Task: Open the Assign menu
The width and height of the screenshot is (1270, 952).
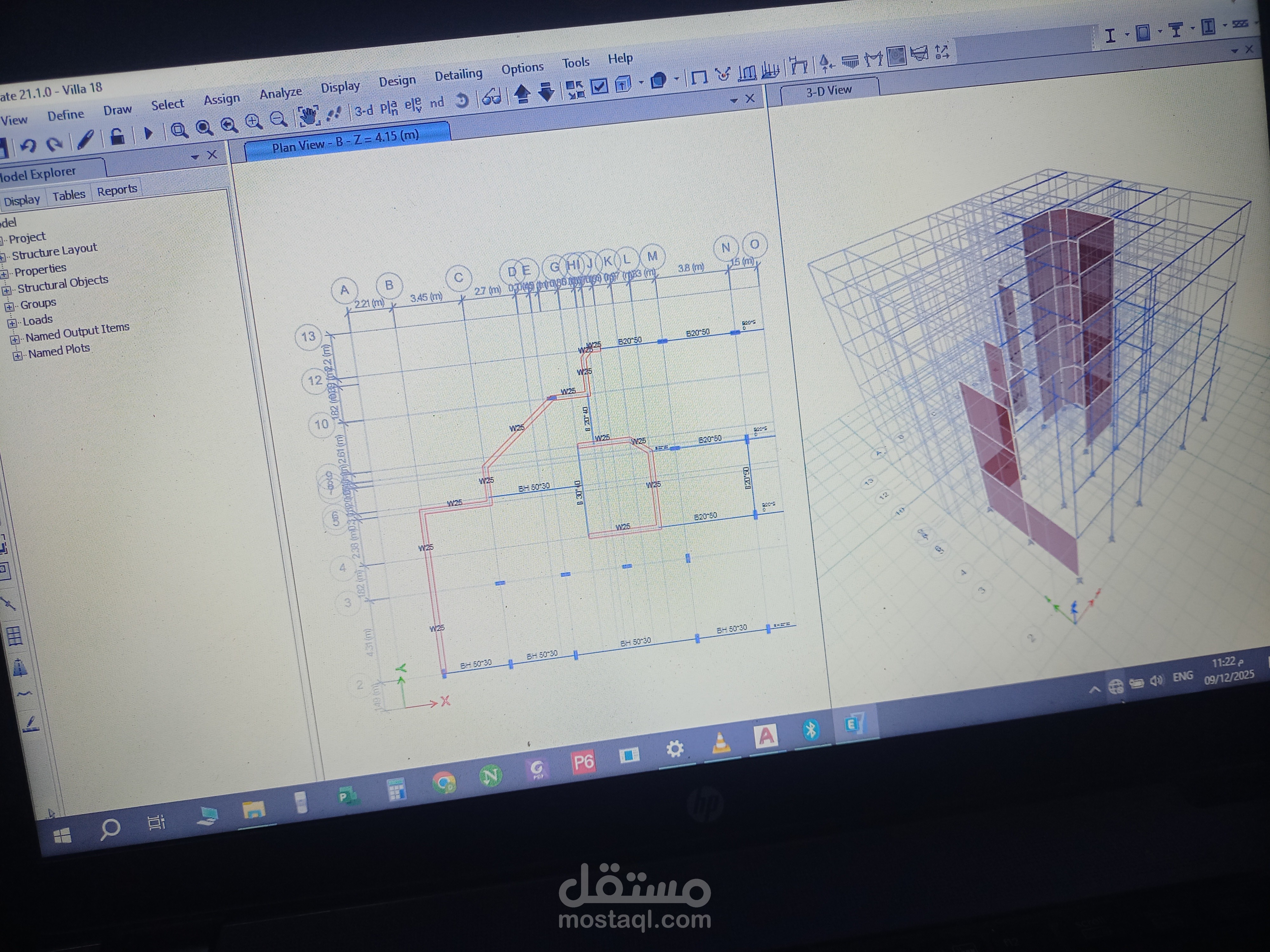Action: click(222, 99)
